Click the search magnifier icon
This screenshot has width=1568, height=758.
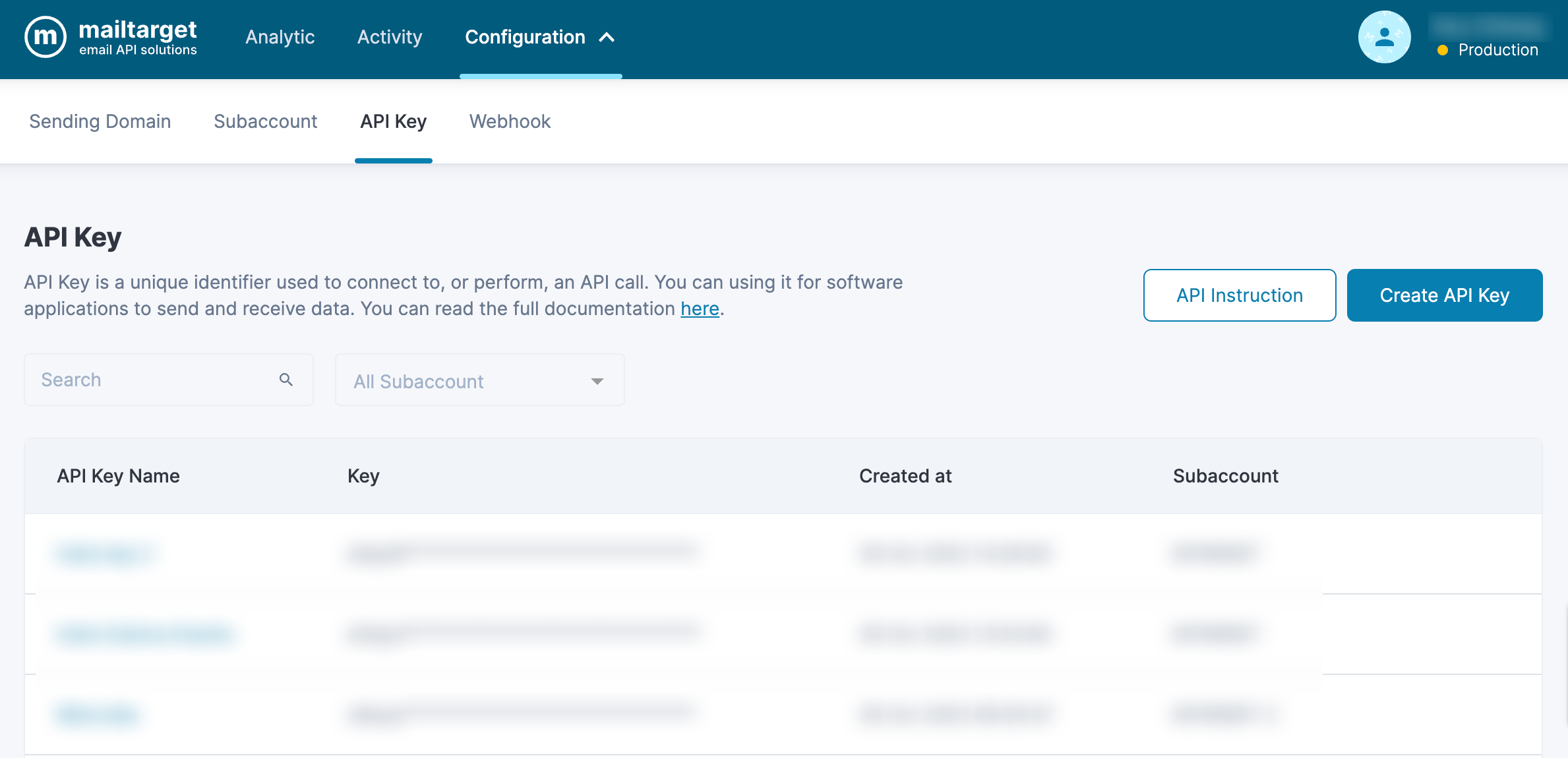coord(286,380)
